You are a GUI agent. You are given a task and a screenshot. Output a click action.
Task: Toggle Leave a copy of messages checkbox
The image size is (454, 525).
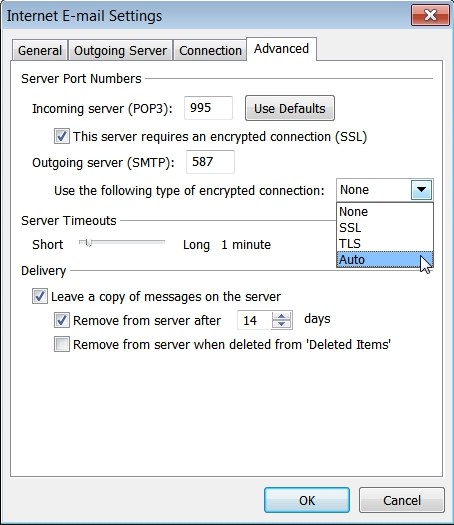click(x=40, y=296)
